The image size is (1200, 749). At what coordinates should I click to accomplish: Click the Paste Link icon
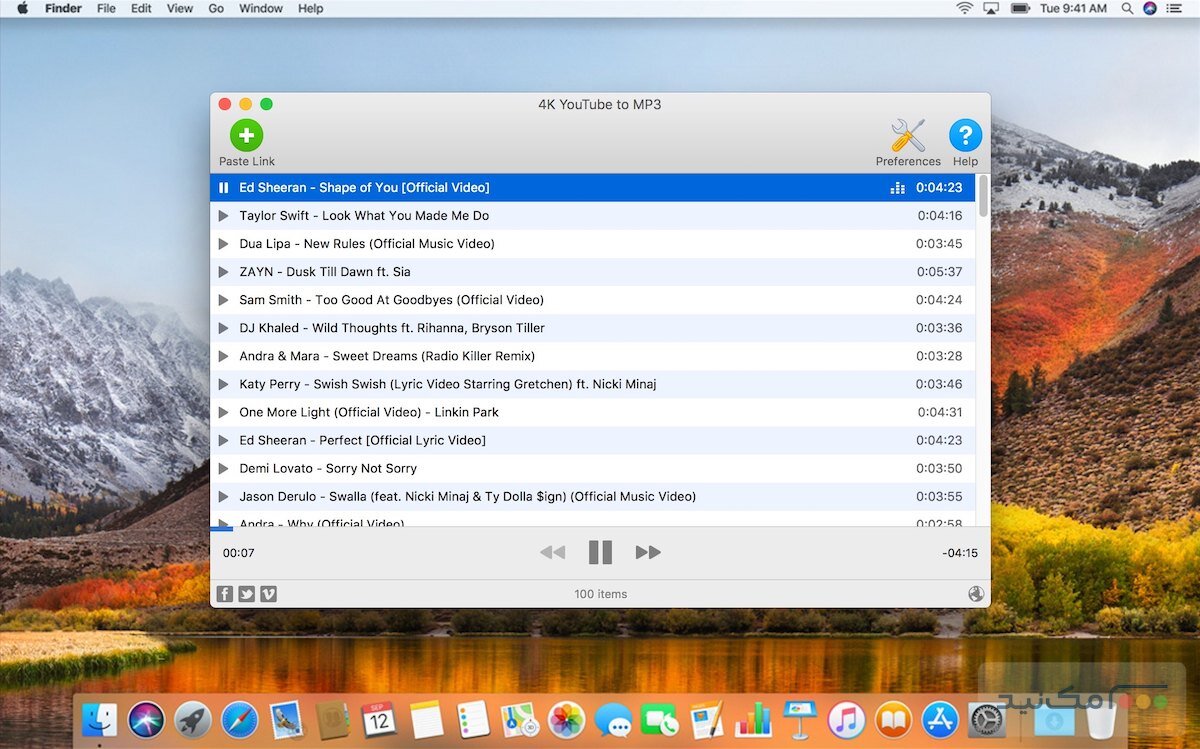click(246, 137)
